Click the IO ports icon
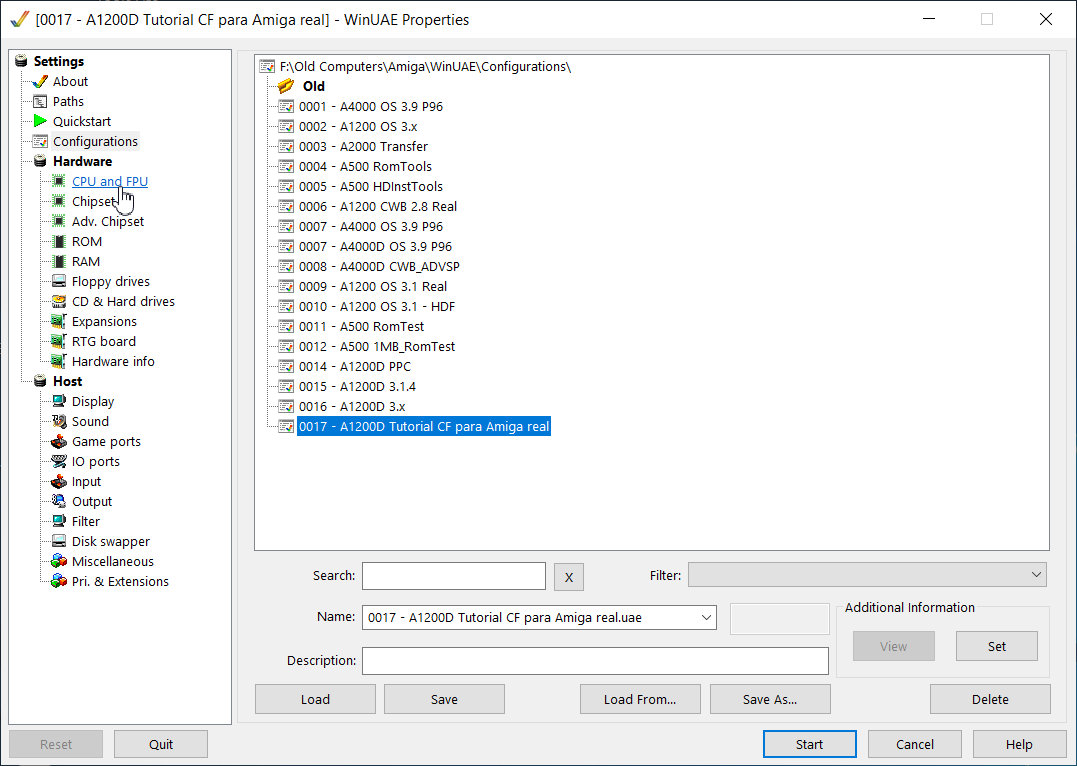1077x766 pixels. coord(59,461)
